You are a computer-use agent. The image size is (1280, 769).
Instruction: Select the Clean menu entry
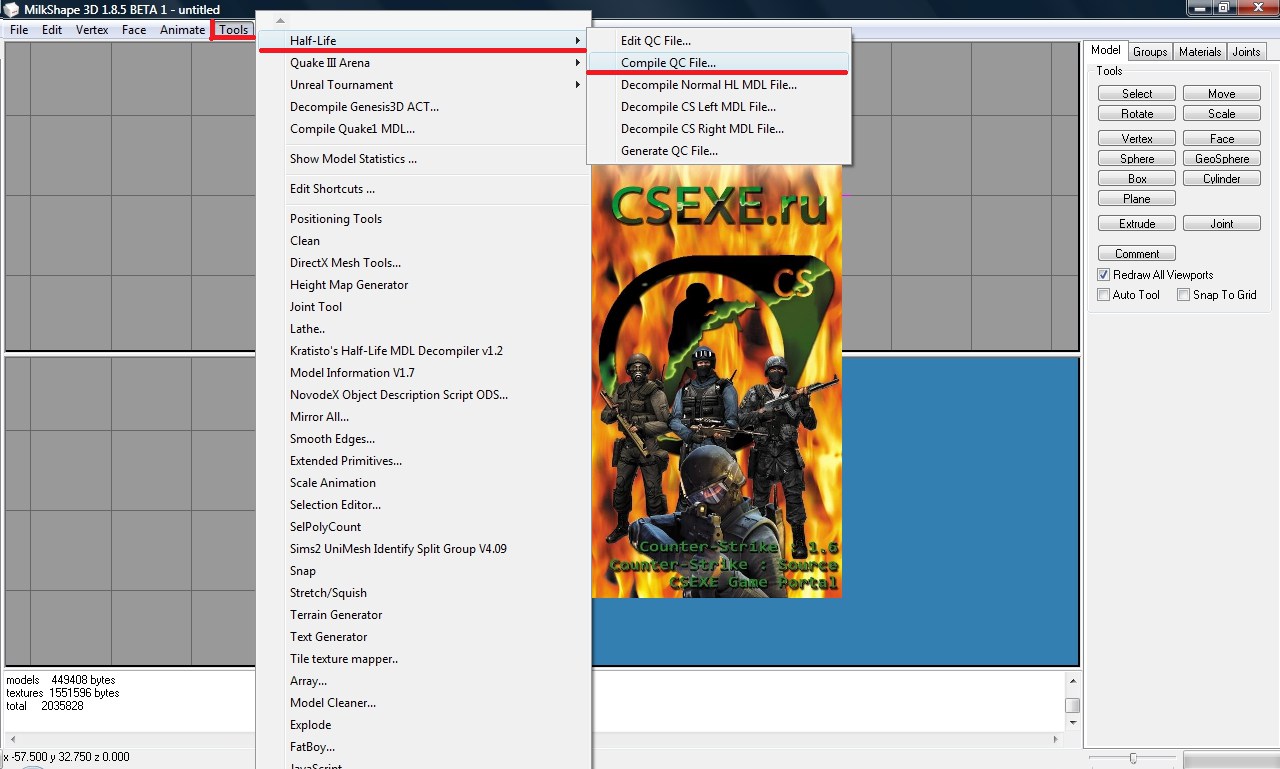coord(423,241)
